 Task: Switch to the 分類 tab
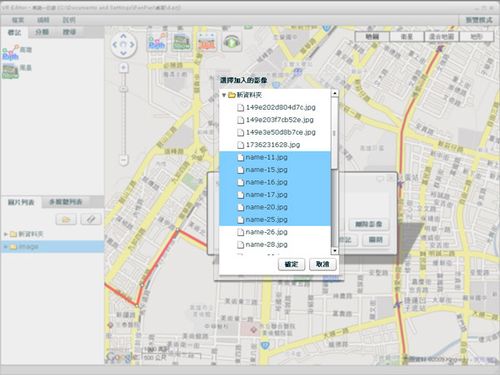(42, 32)
